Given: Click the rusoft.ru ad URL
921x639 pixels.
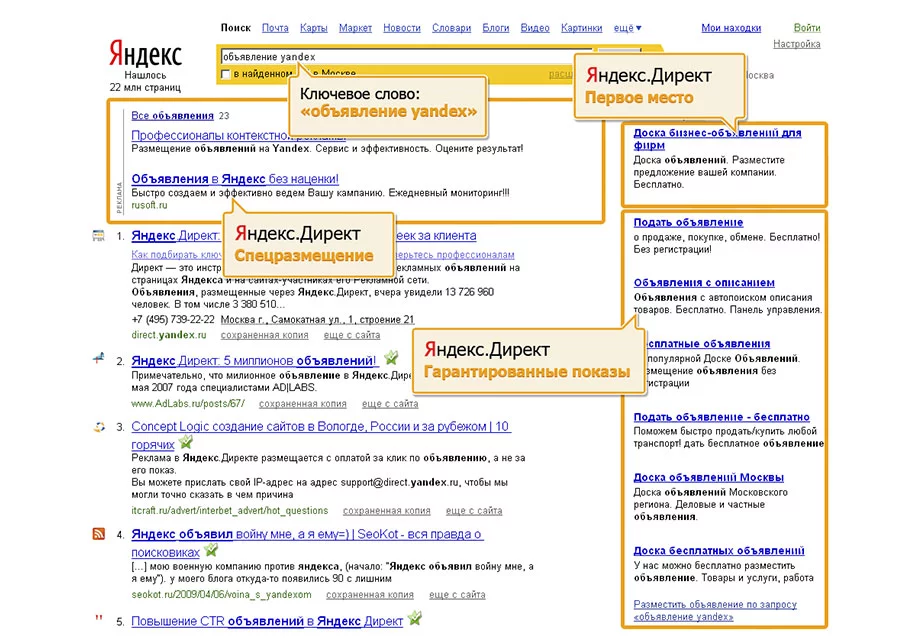Looking at the screenshot, I should 149,205.
